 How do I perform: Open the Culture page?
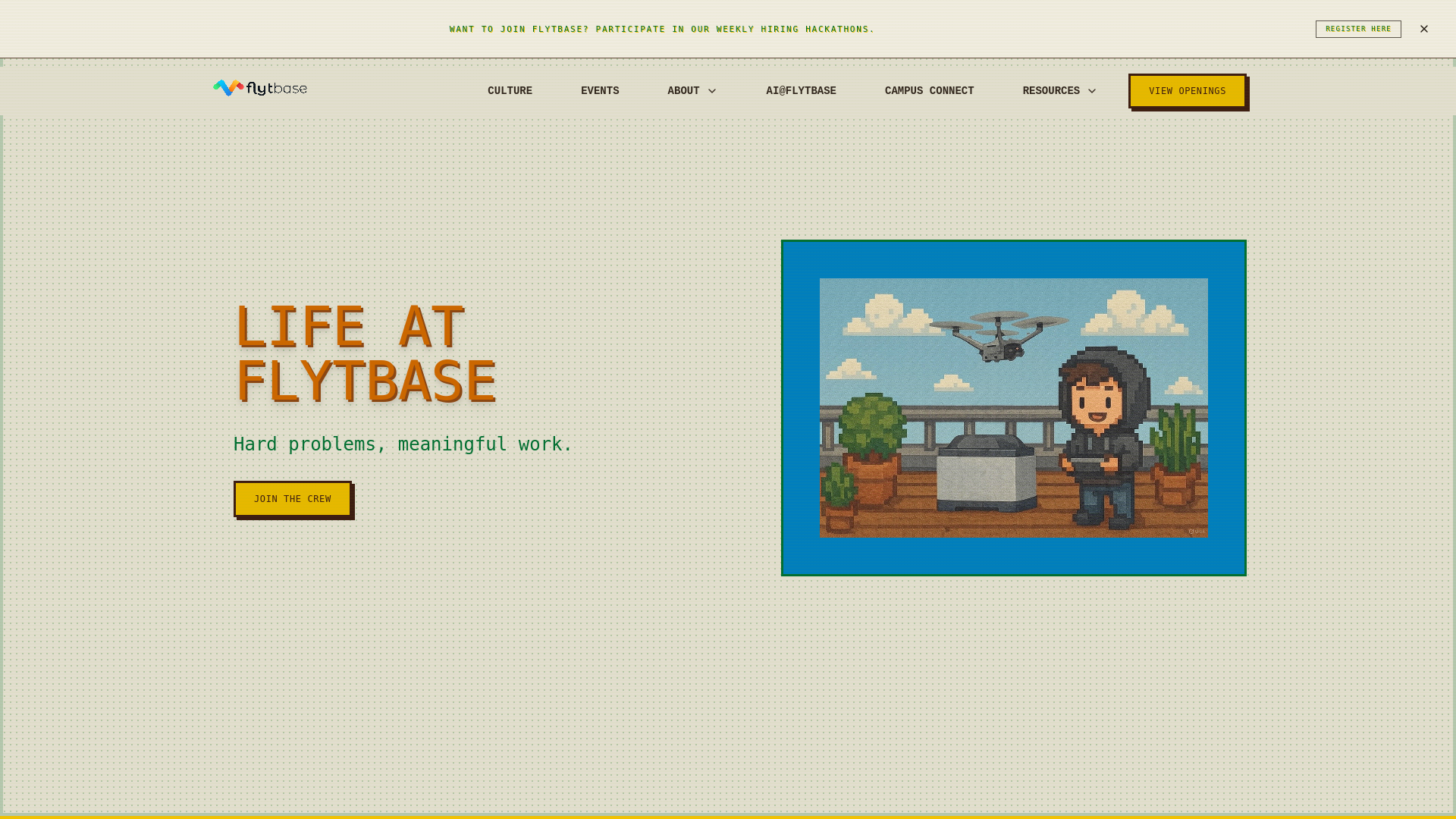point(510,91)
